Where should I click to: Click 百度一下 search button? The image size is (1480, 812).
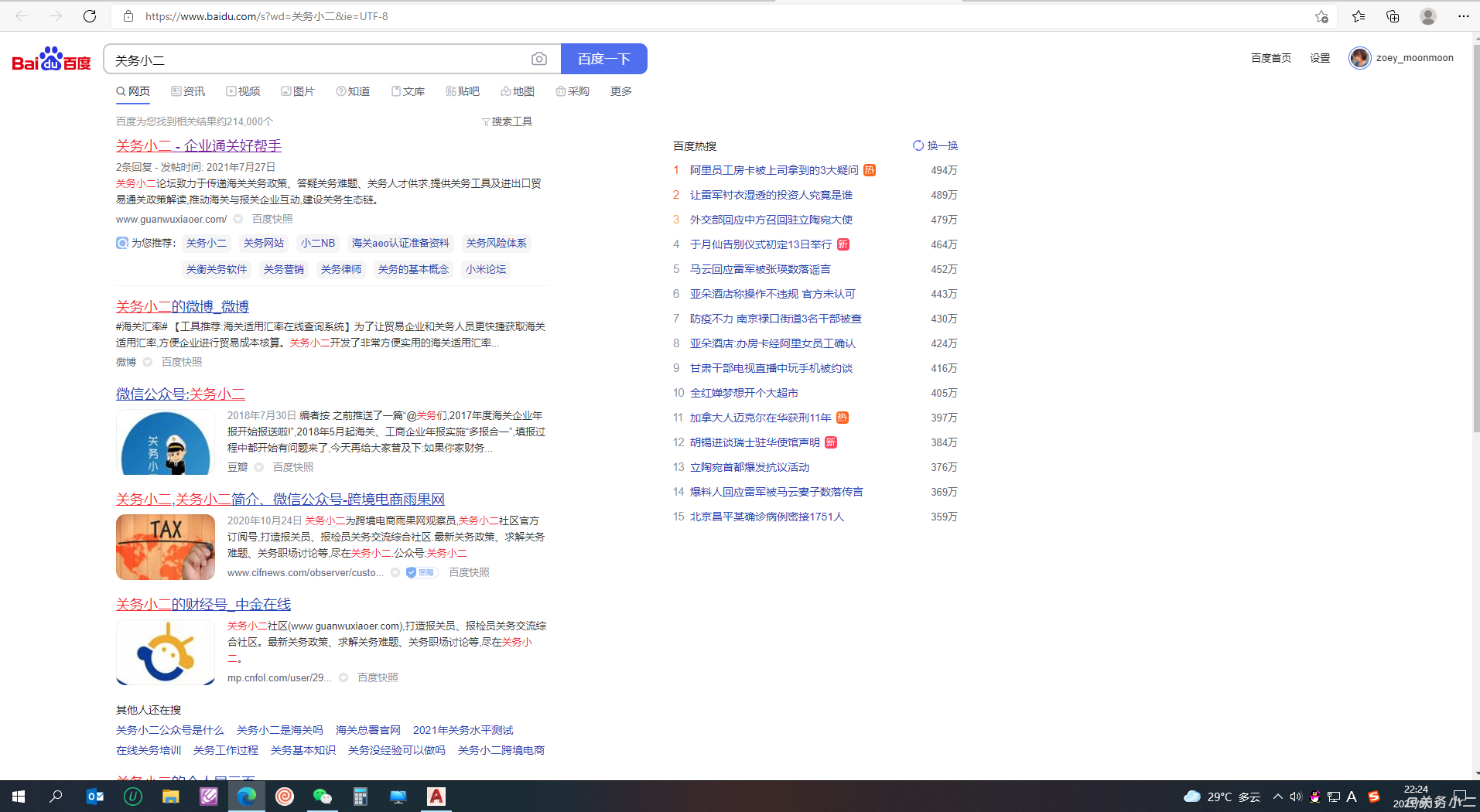pyautogui.click(x=604, y=59)
